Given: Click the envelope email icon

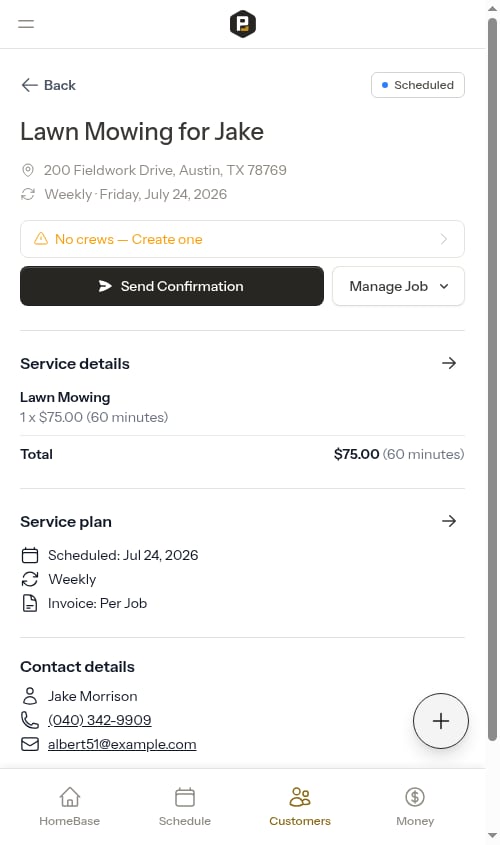Looking at the screenshot, I should pos(30,744).
